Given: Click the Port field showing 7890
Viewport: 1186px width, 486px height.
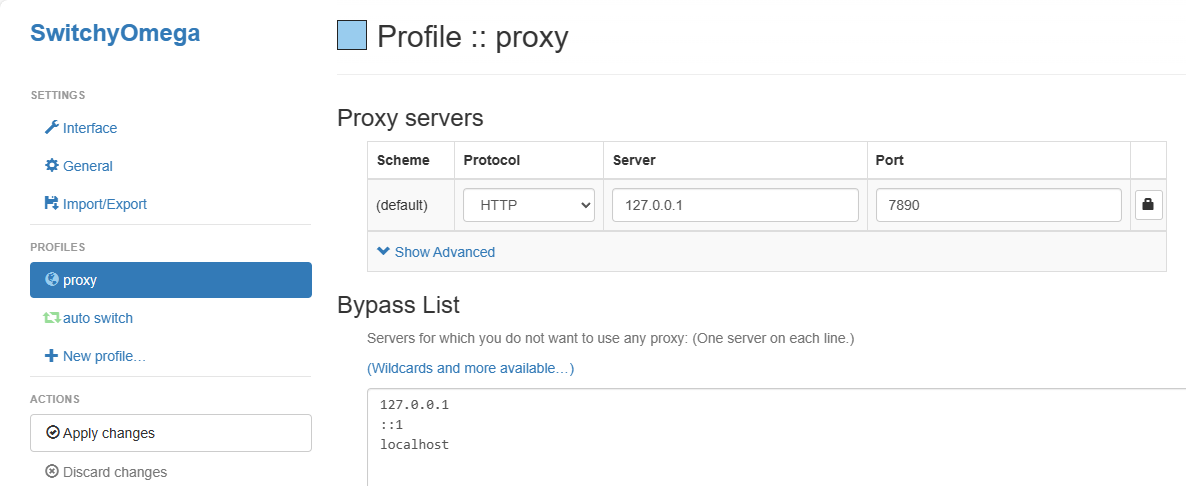Looking at the screenshot, I should click(x=997, y=205).
